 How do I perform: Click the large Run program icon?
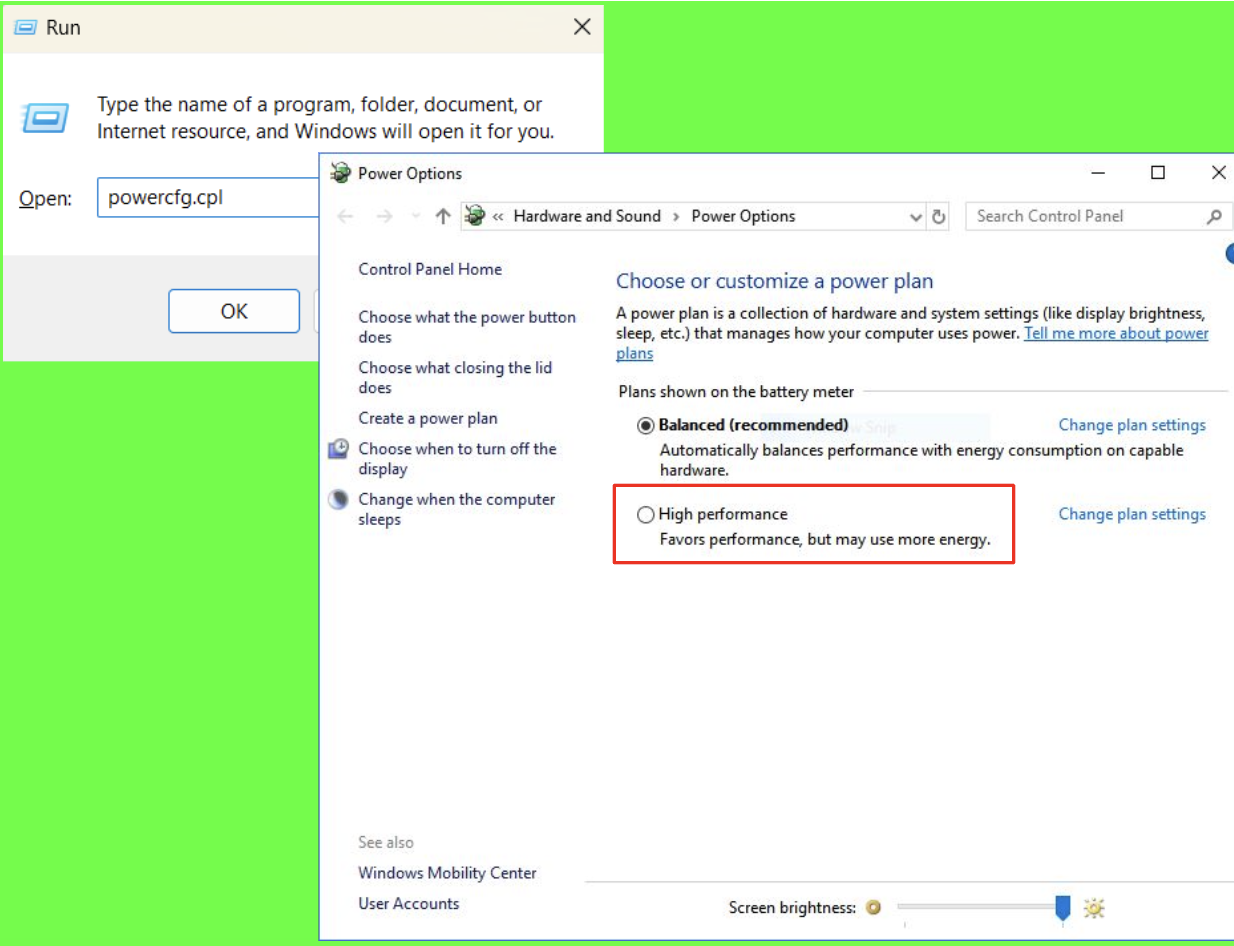click(45, 118)
